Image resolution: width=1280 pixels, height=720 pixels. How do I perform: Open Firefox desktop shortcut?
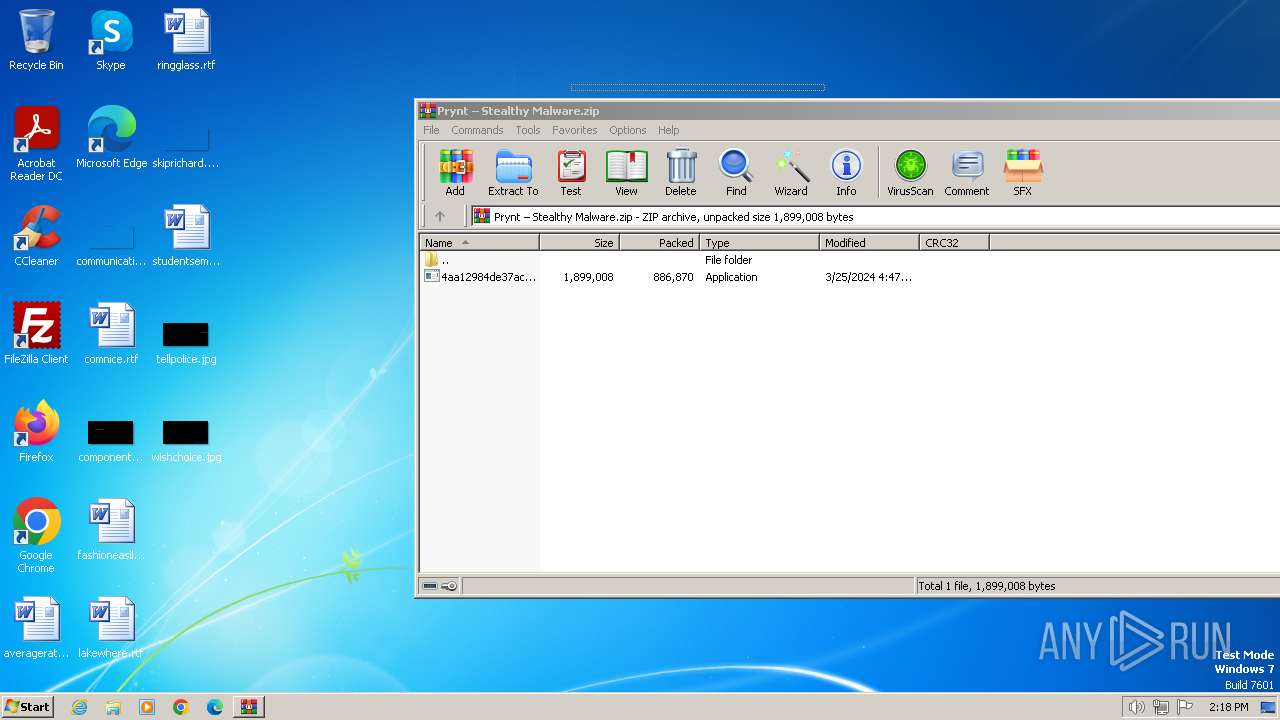(x=36, y=432)
